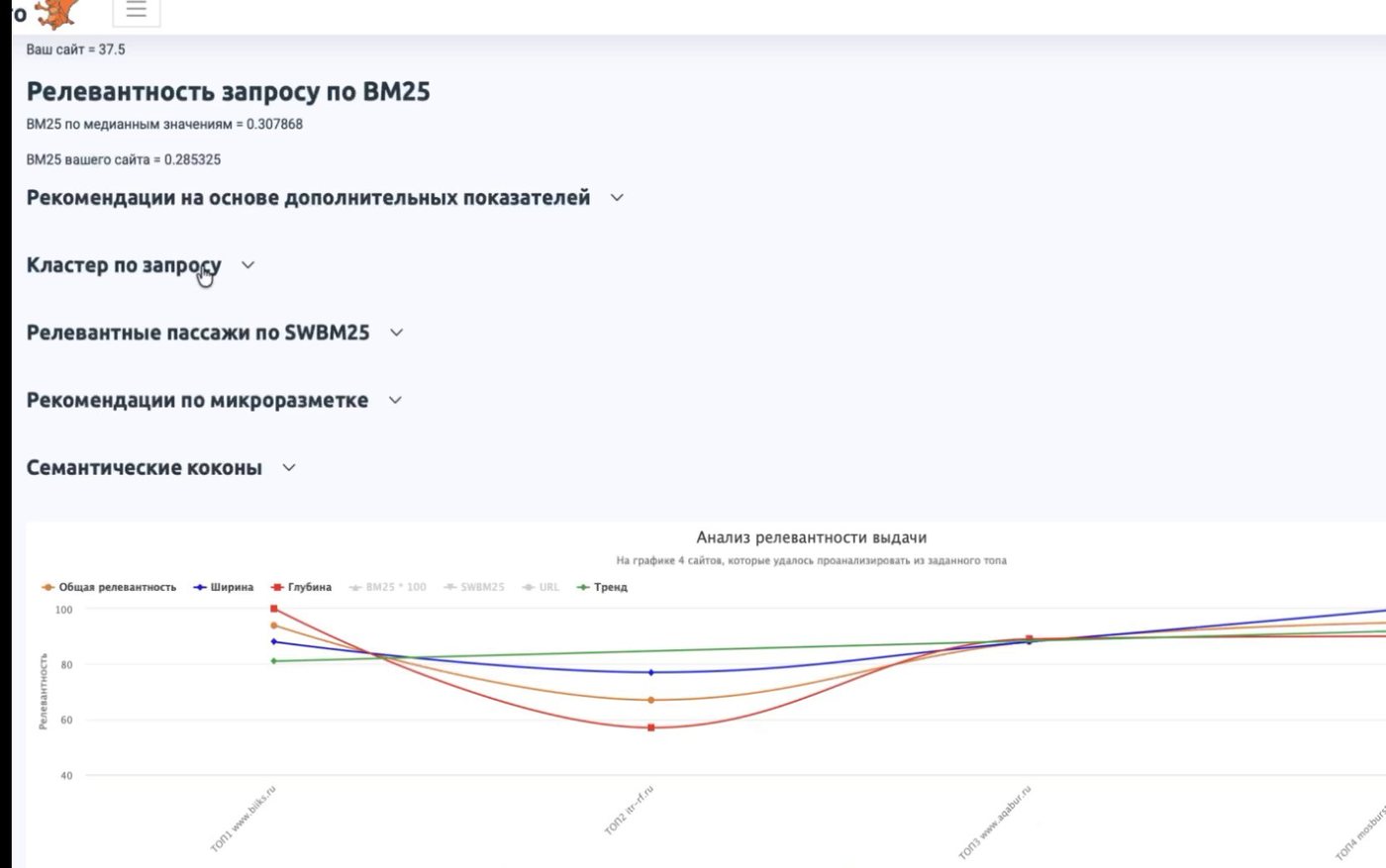The image size is (1386, 868).
Task: Click 'BM25 вашего сайта = 0.285325' text
Action: (x=124, y=159)
